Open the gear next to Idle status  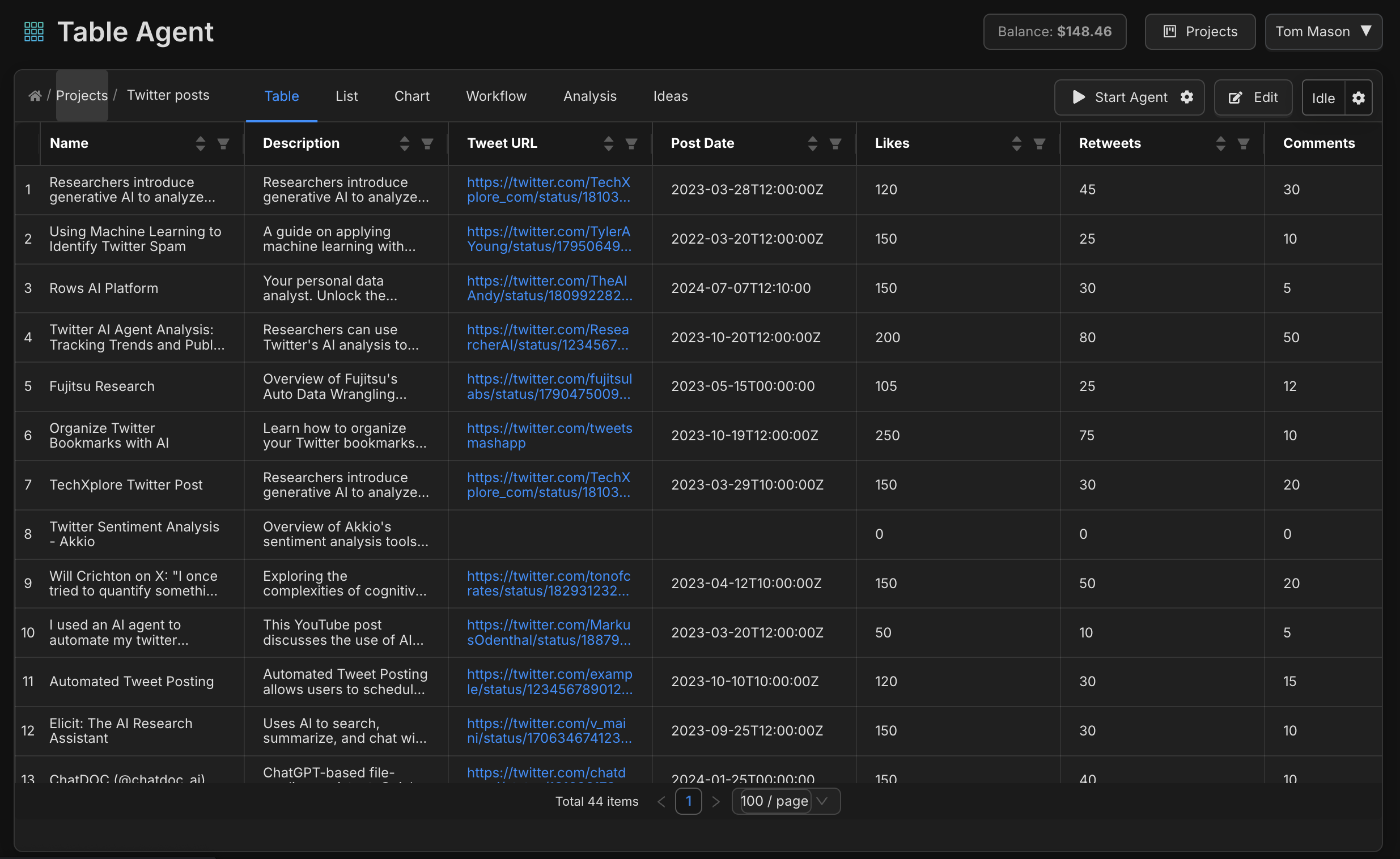1358,98
